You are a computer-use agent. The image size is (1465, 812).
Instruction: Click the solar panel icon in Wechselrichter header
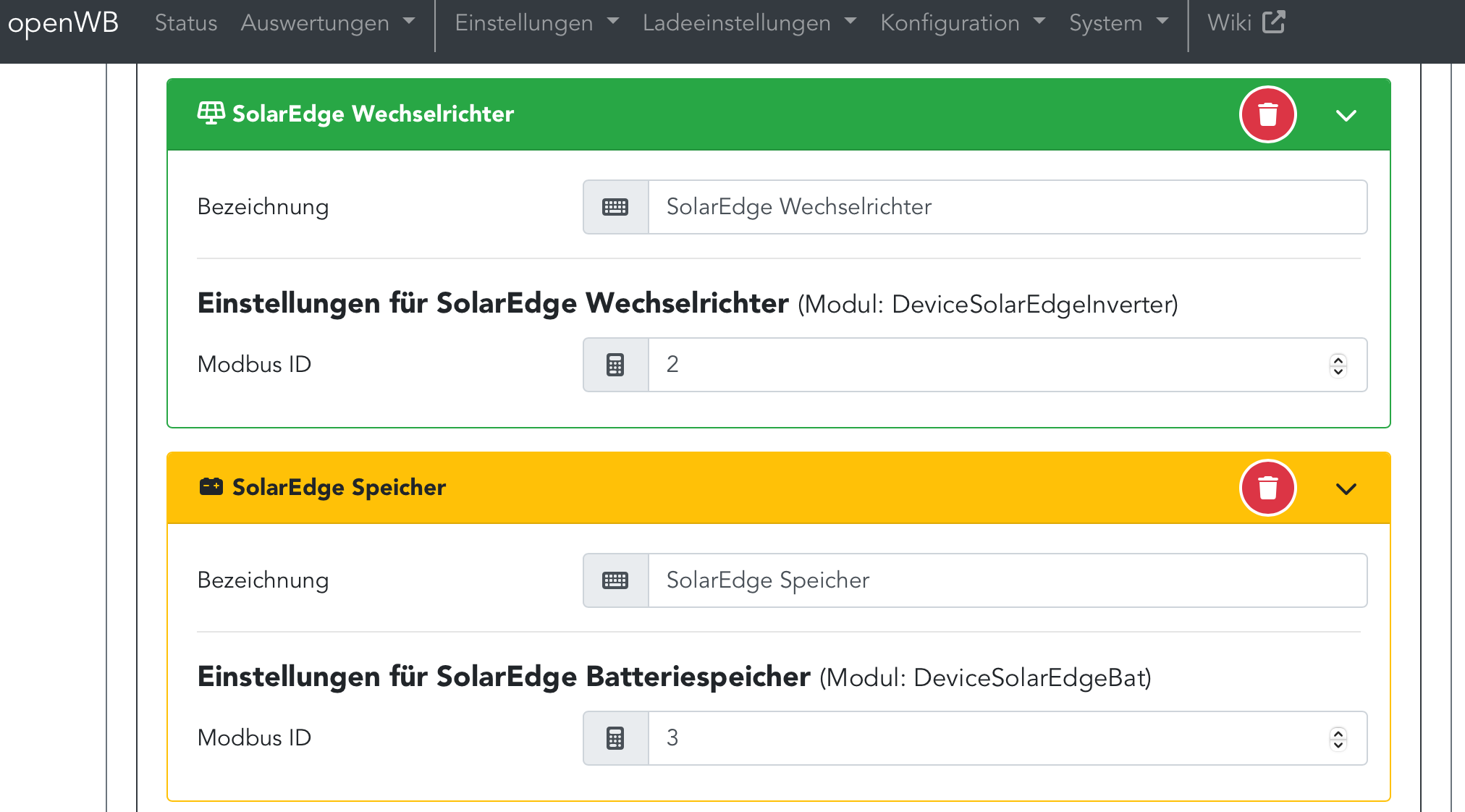coord(211,114)
